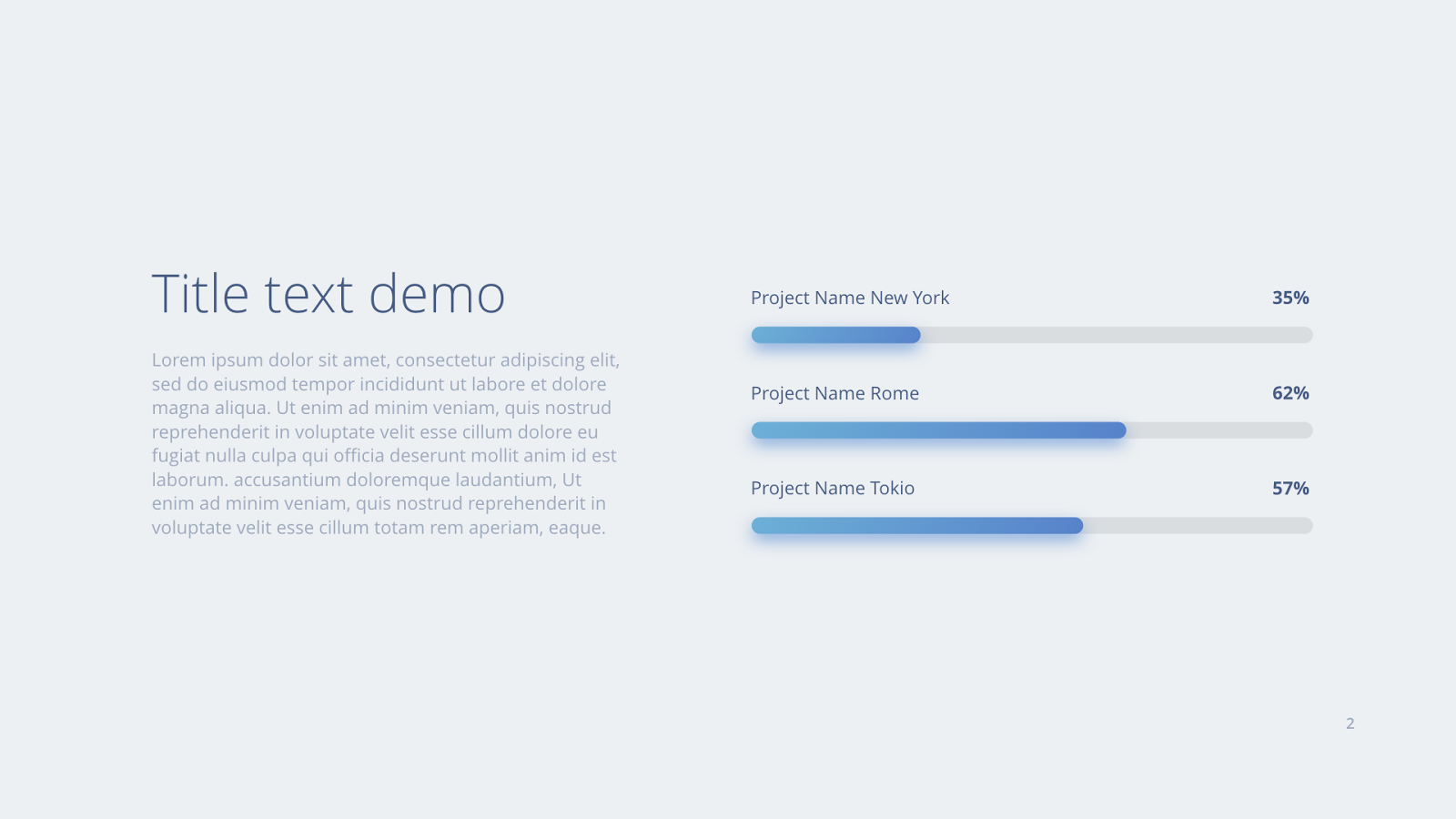Click the New York progress bar
This screenshot has width=1456, height=819.
[1032, 335]
